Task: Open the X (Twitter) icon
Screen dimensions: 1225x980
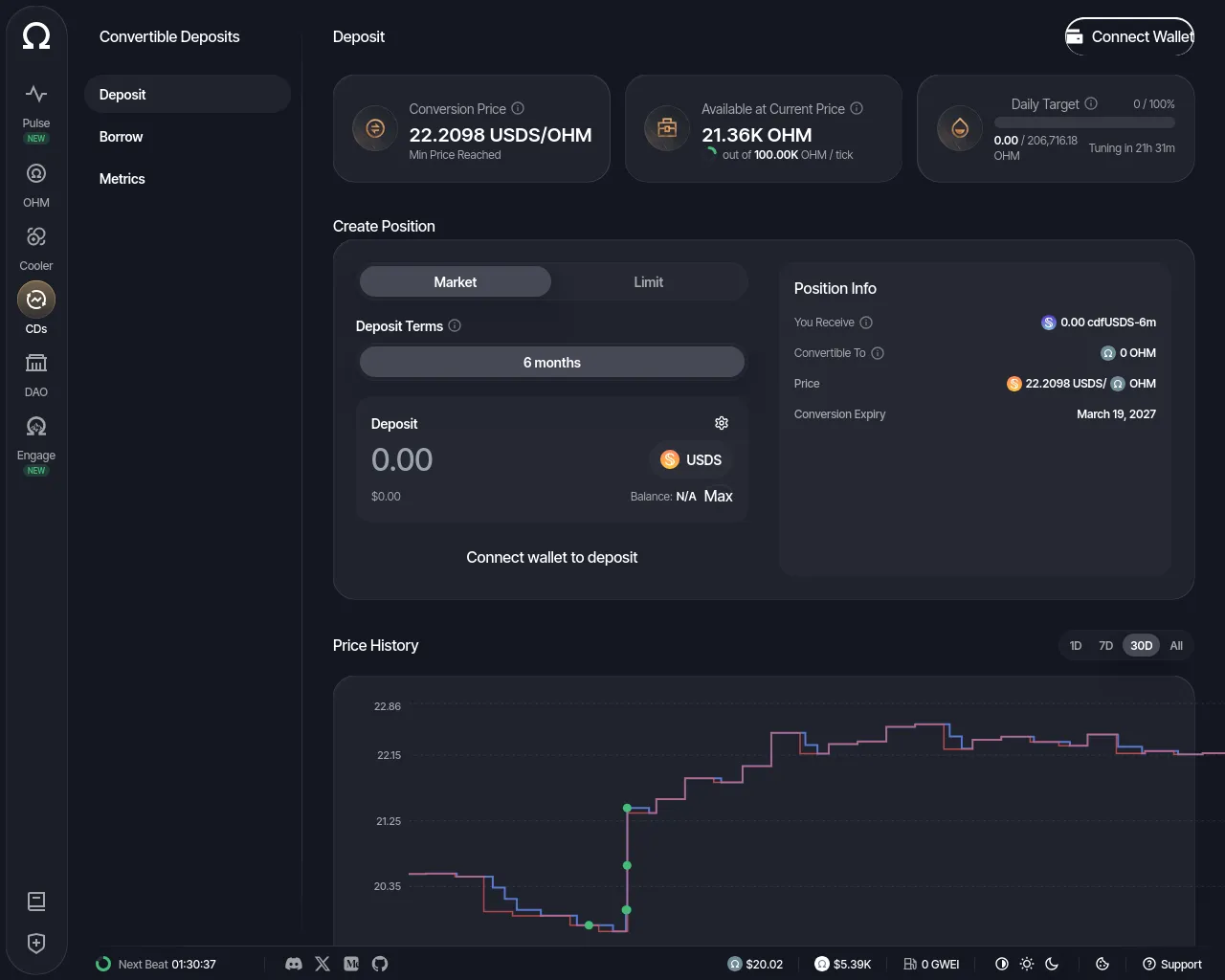Action: [323, 964]
